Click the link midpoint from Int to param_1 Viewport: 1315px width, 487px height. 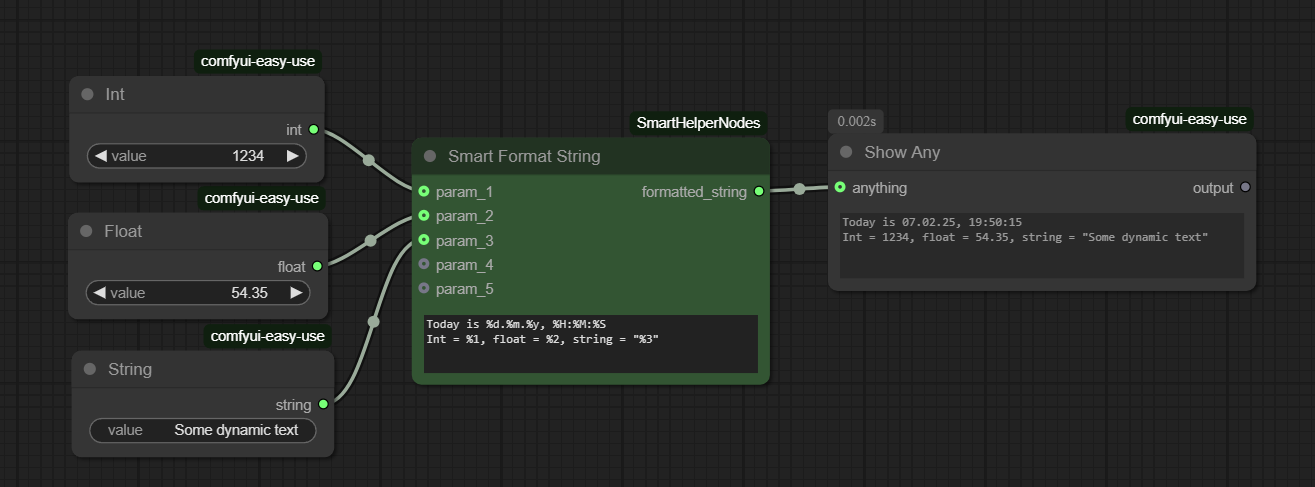(x=369, y=160)
